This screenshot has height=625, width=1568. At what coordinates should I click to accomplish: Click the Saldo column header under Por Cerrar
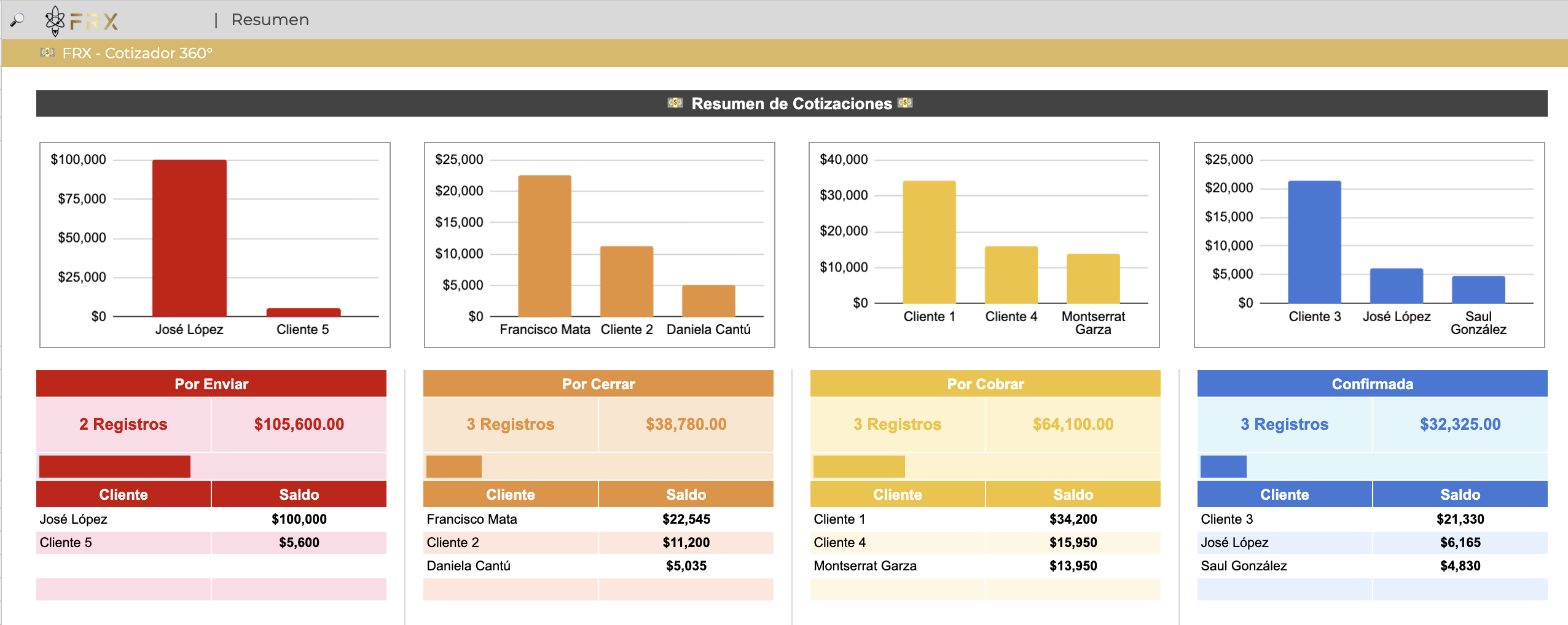pos(686,494)
